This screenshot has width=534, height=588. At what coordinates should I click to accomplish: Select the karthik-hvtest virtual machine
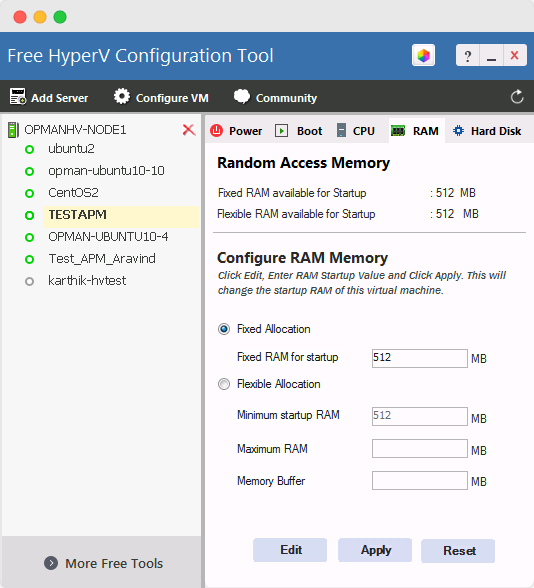[x=87, y=280]
